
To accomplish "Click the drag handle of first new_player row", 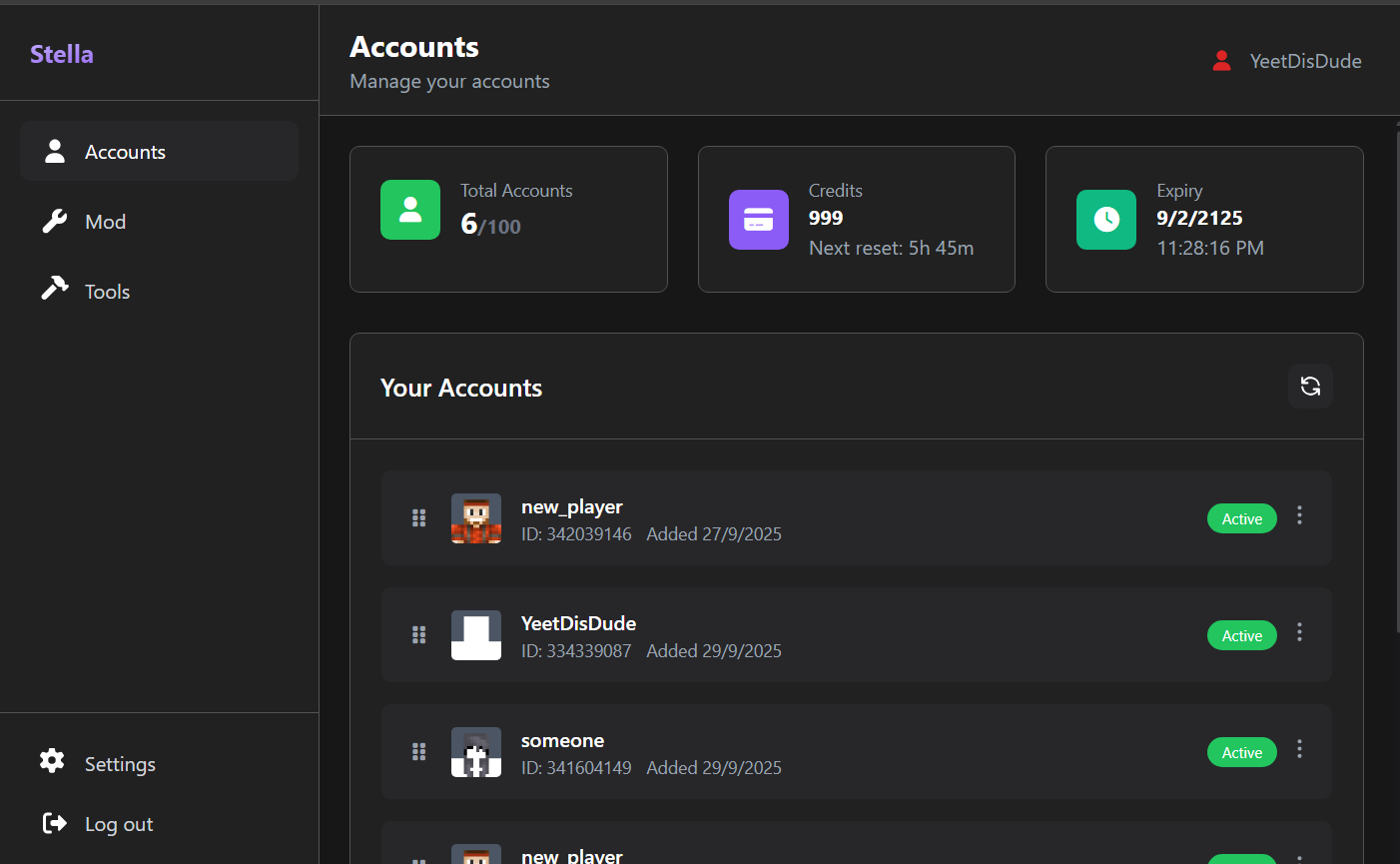I will (x=419, y=518).
